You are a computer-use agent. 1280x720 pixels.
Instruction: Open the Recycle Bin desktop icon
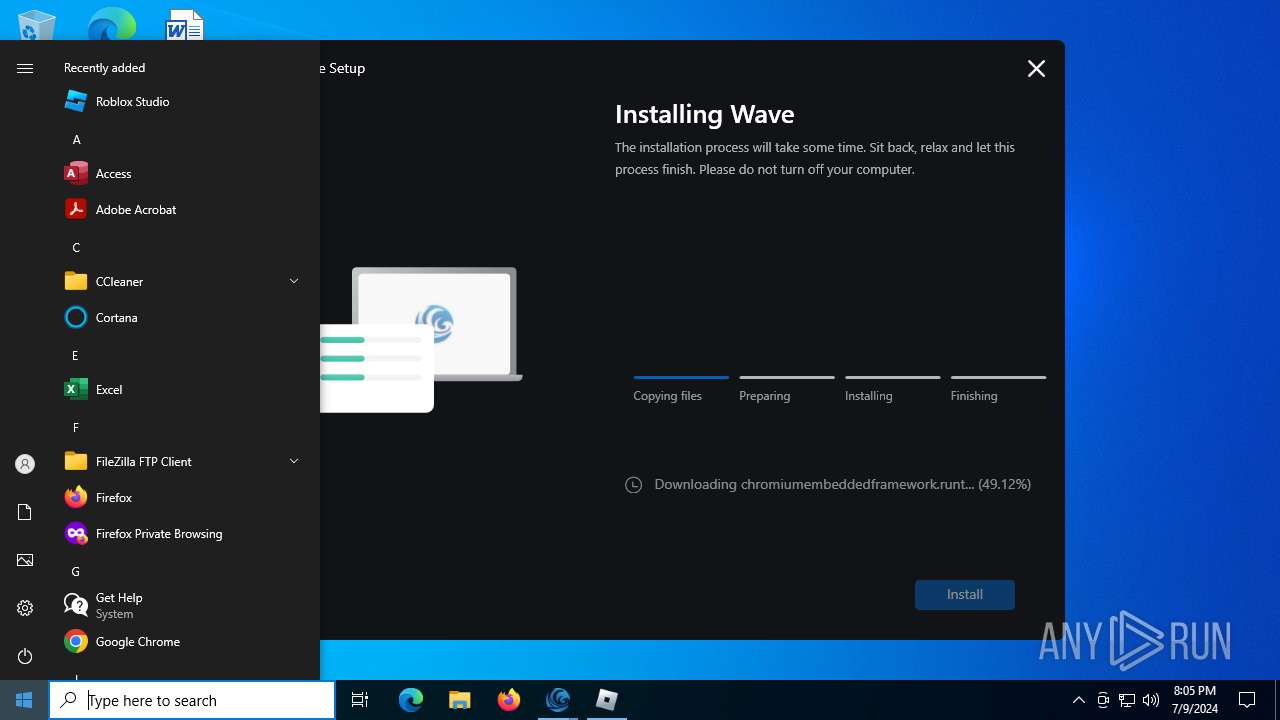pos(37,25)
